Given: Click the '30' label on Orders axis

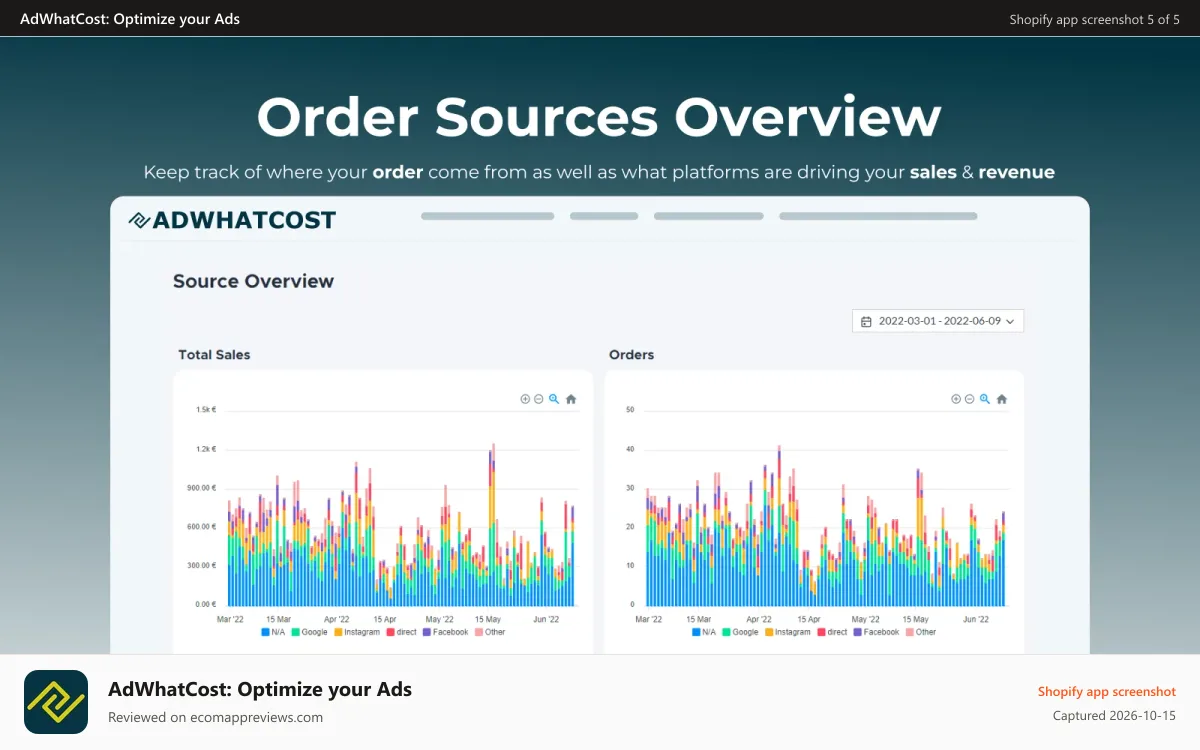Looking at the screenshot, I should pyautogui.click(x=630, y=488).
